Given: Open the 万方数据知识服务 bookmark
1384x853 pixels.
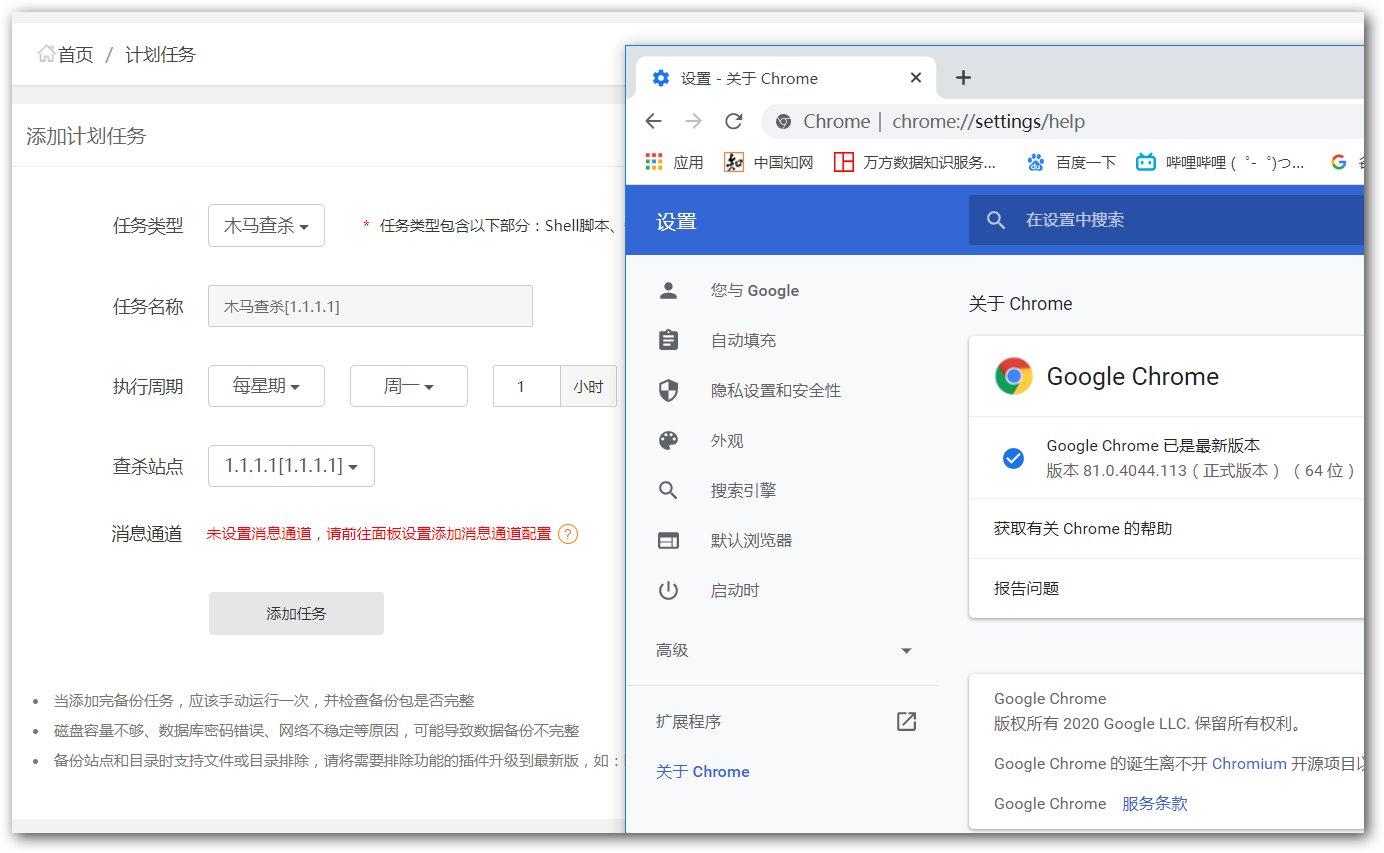Looking at the screenshot, I should [915, 162].
